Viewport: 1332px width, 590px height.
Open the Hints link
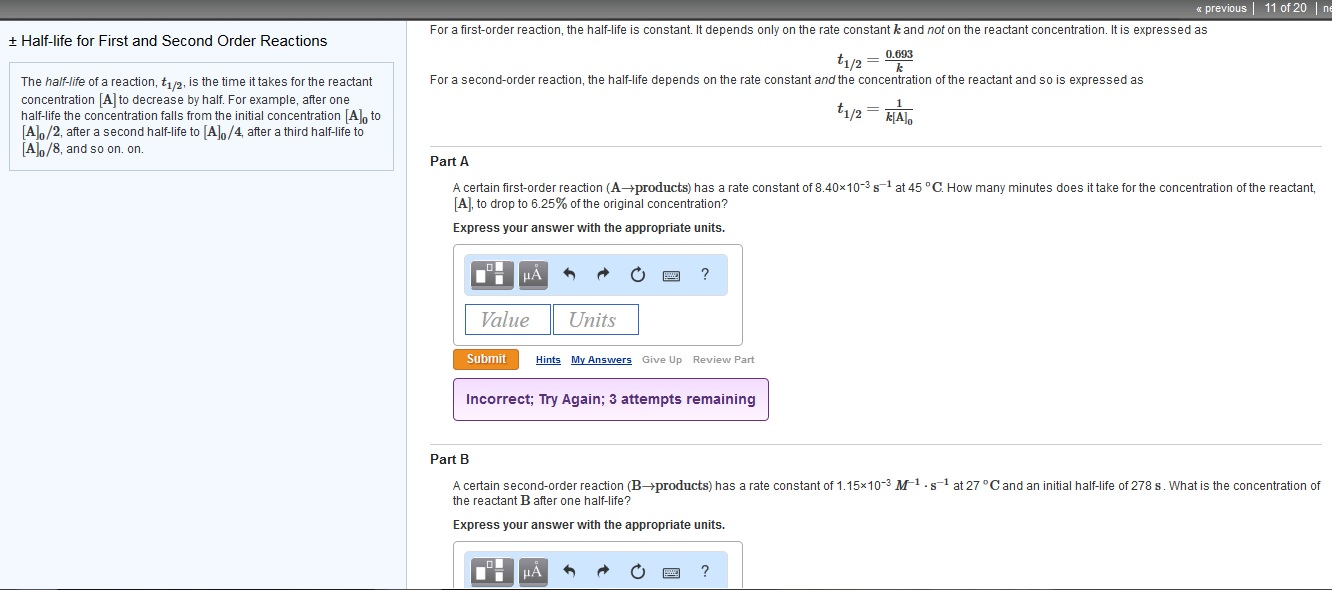(548, 360)
